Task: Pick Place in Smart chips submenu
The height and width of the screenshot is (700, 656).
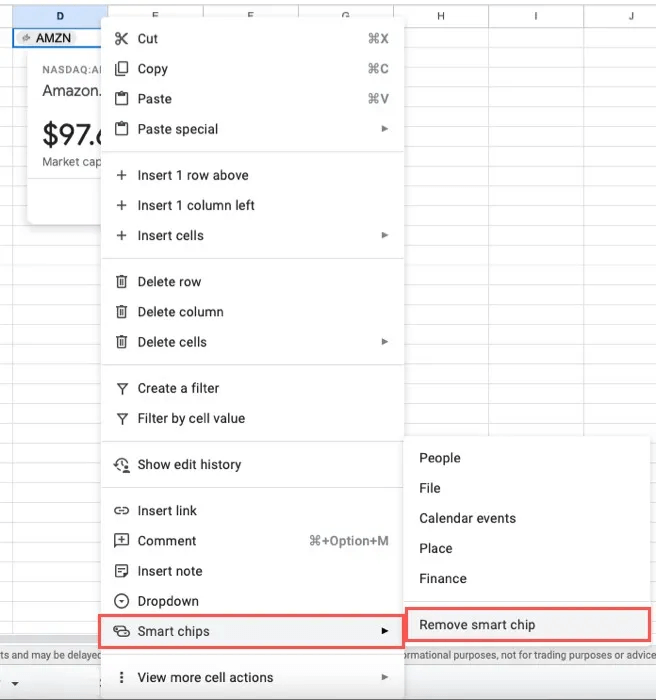Action: [526, 548]
